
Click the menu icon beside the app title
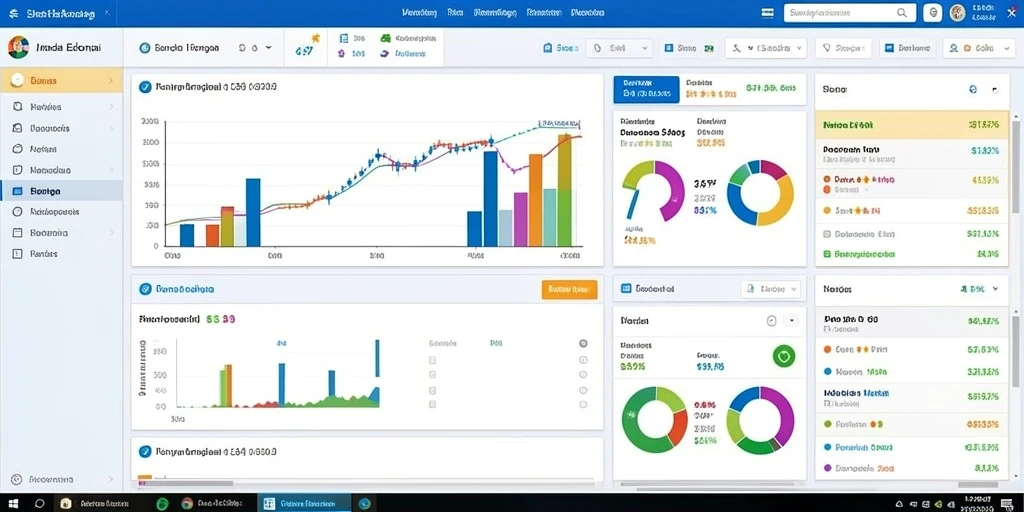pos(14,13)
